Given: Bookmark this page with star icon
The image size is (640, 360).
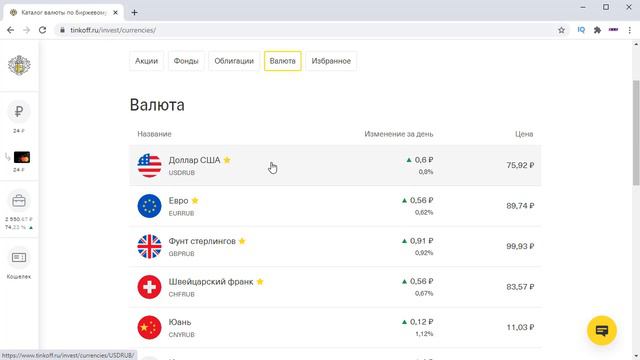Looking at the screenshot, I should click(562, 30).
